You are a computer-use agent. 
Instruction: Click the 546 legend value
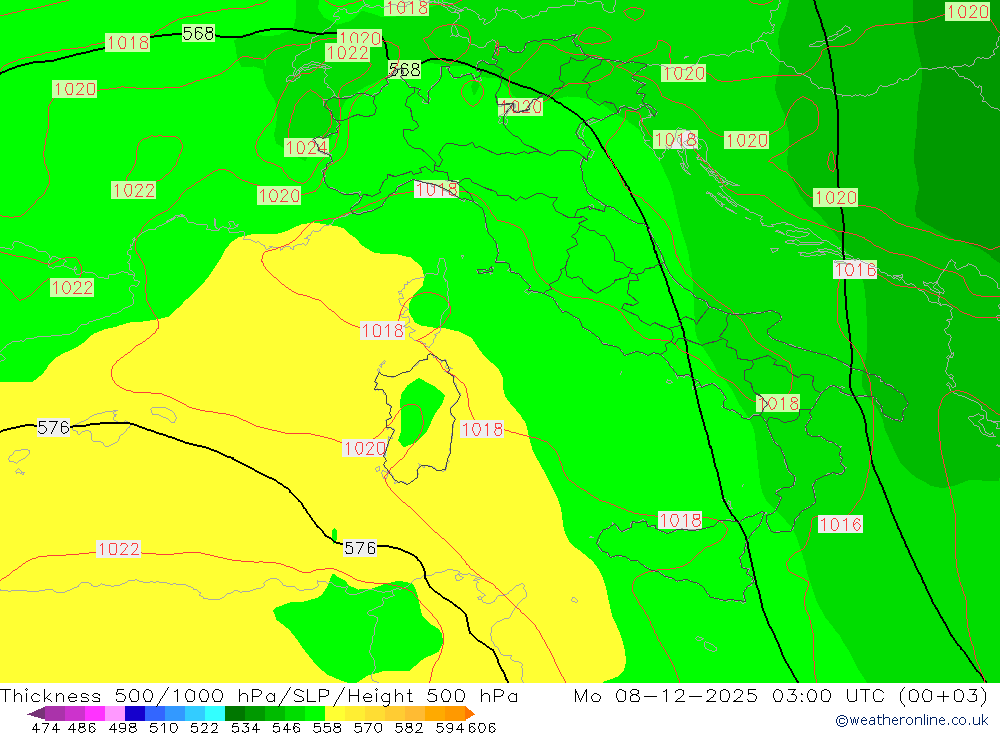point(286,727)
